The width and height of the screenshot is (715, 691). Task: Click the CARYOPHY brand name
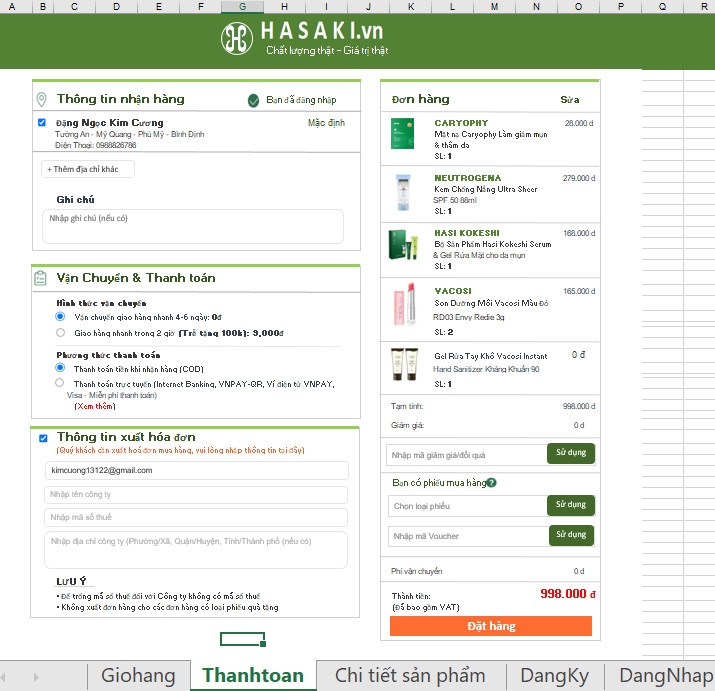(461, 123)
